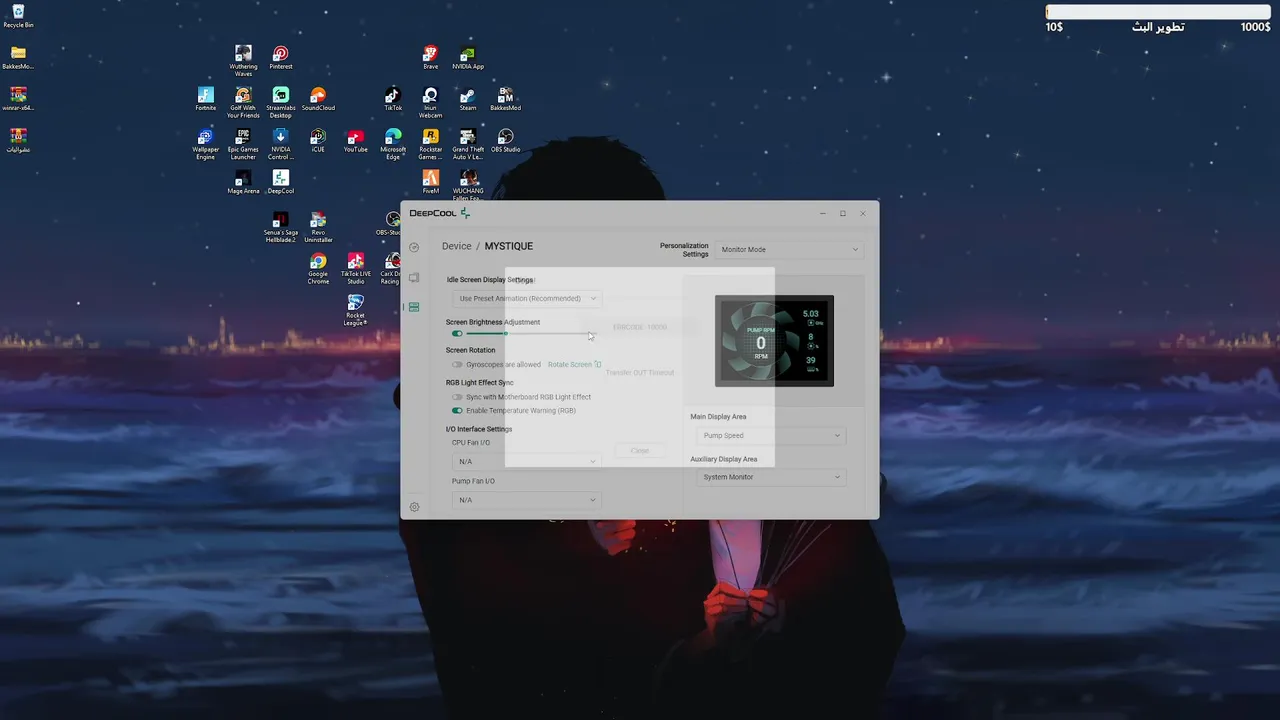Click the DeepCool logo in title bar

(439, 213)
